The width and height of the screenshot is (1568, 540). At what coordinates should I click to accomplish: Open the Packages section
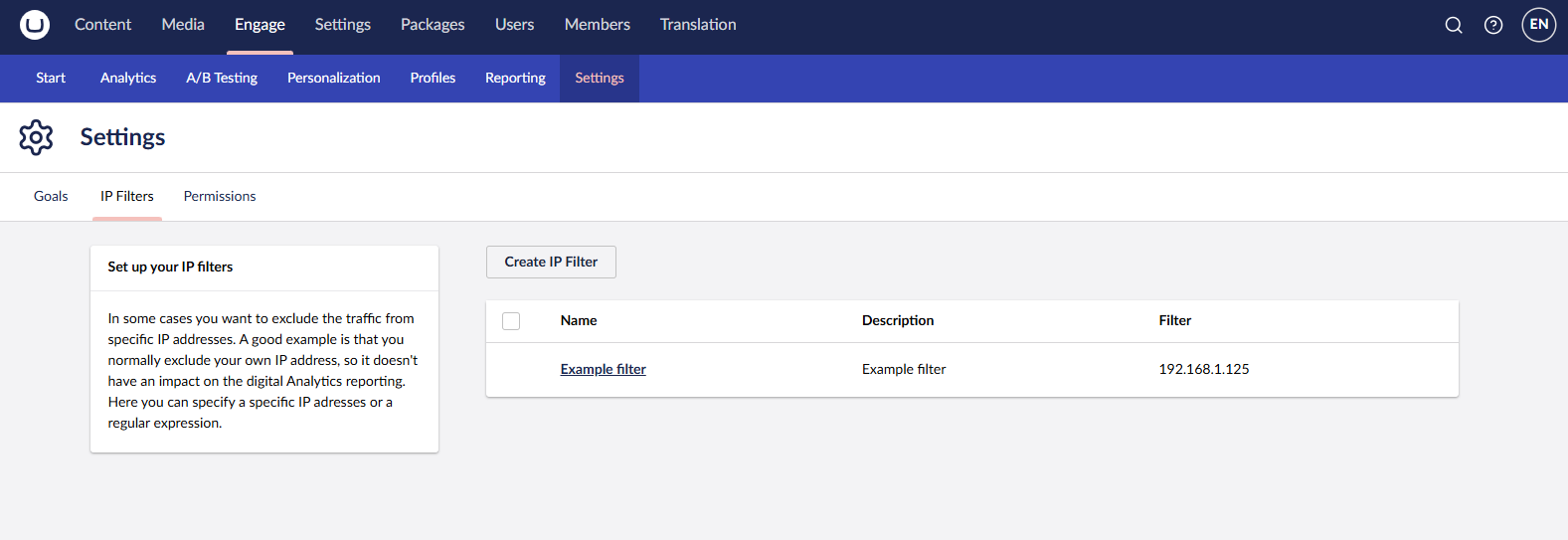tap(433, 25)
